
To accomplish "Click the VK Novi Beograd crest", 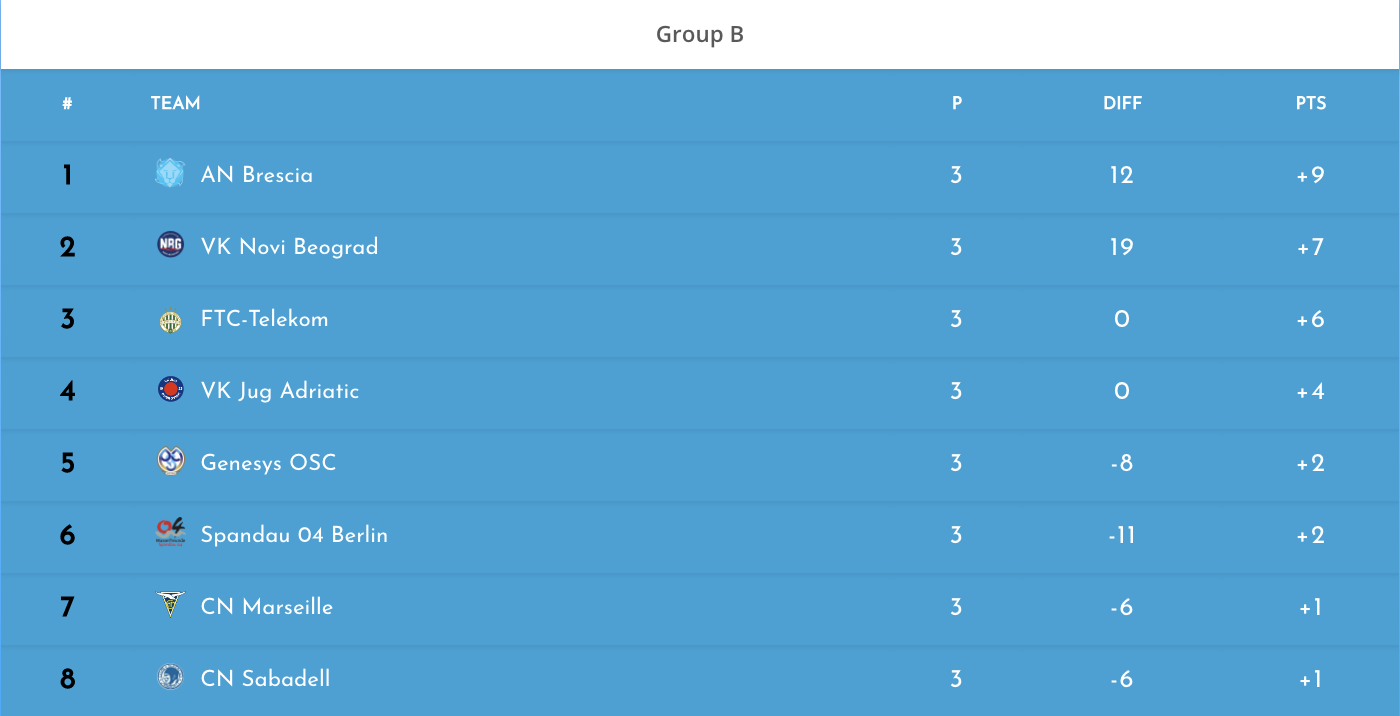I will (x=170, y=245).
